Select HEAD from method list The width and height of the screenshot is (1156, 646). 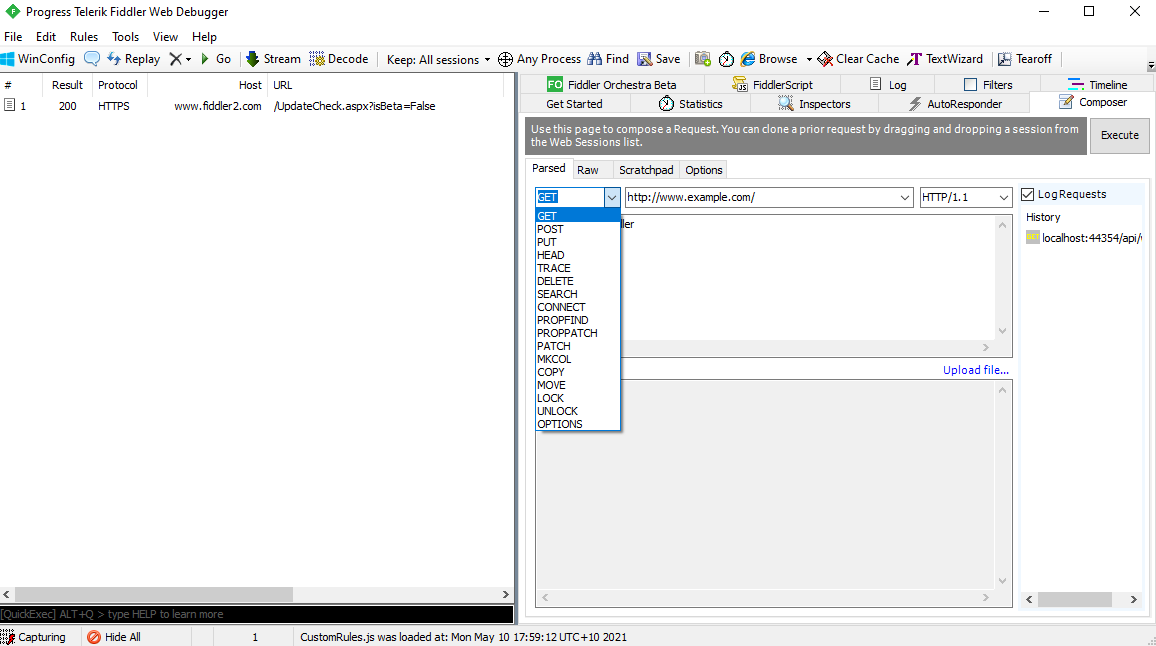click(x=577, y=255)
